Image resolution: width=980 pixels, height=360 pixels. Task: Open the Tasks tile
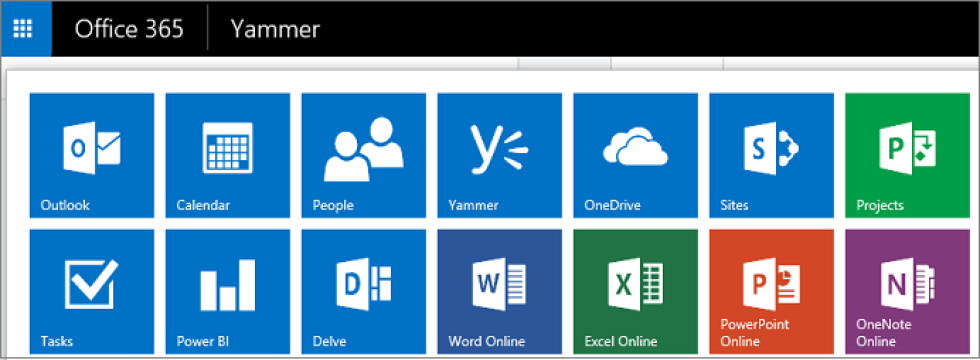coord(92,292)
